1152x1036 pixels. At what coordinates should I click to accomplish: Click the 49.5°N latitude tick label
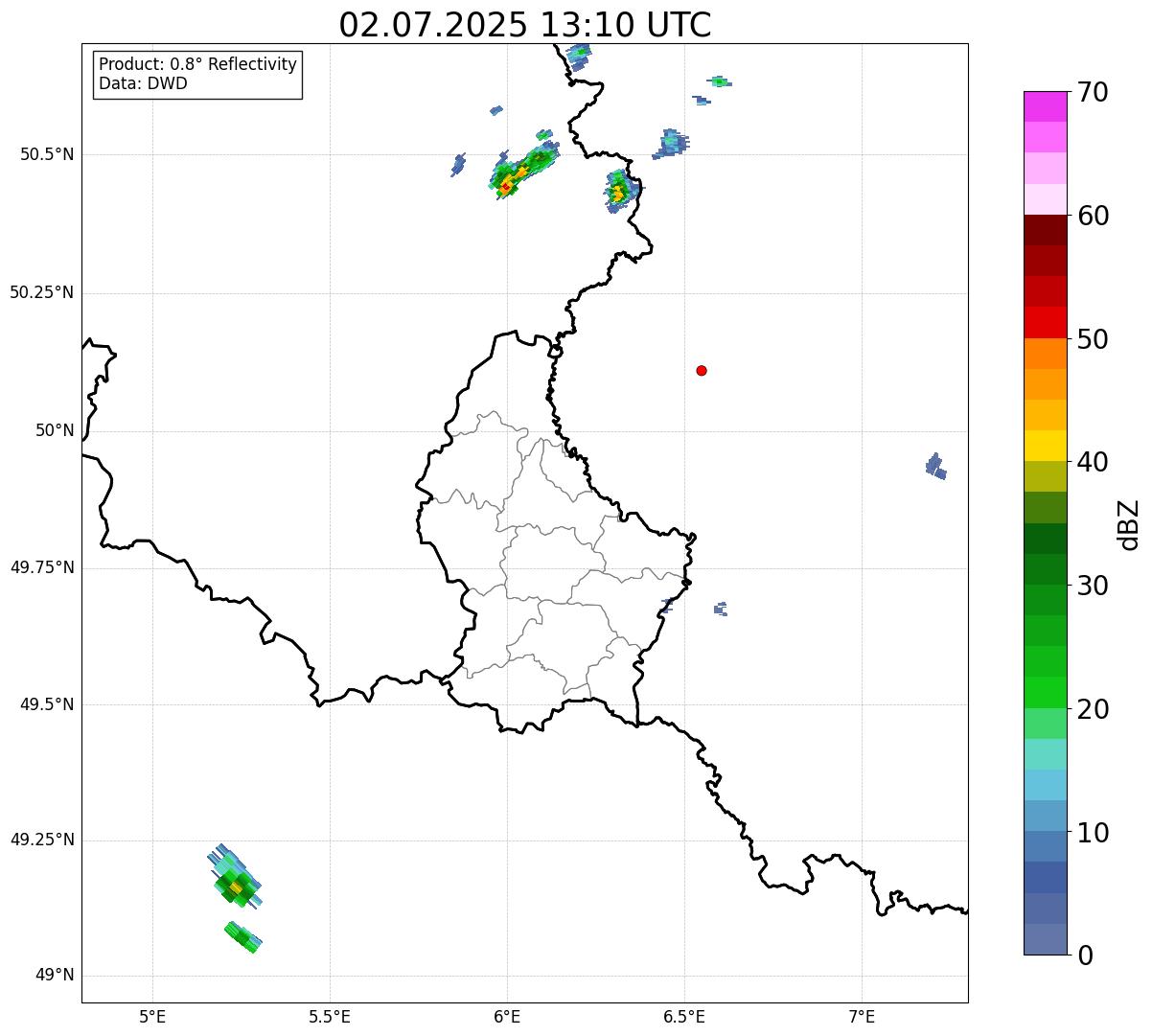pyautogui.click(x=47, y=704)
